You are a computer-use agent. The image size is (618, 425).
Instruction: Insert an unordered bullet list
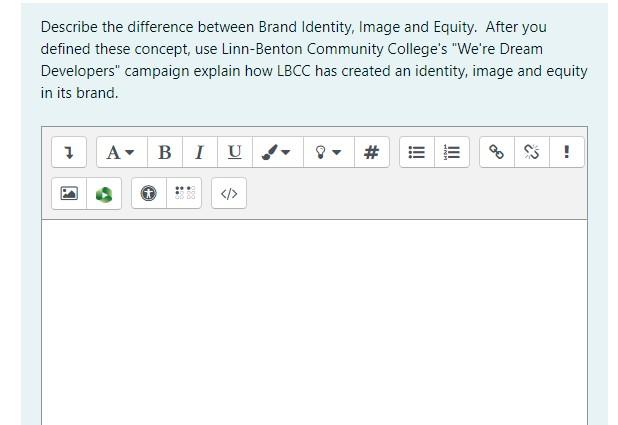pos(417,152)
